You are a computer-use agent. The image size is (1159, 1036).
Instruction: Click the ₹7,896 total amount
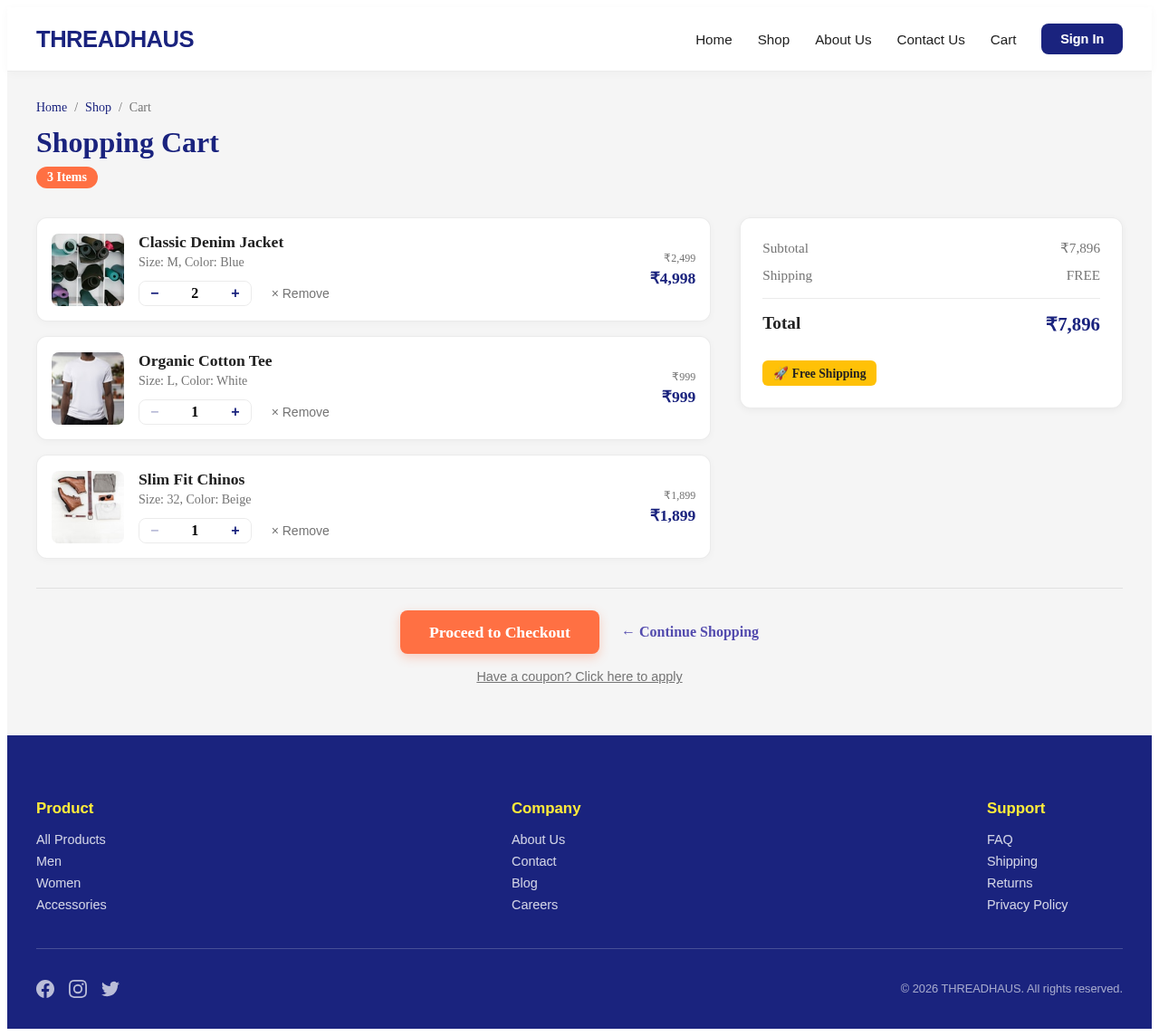[x=1073, y=324]
